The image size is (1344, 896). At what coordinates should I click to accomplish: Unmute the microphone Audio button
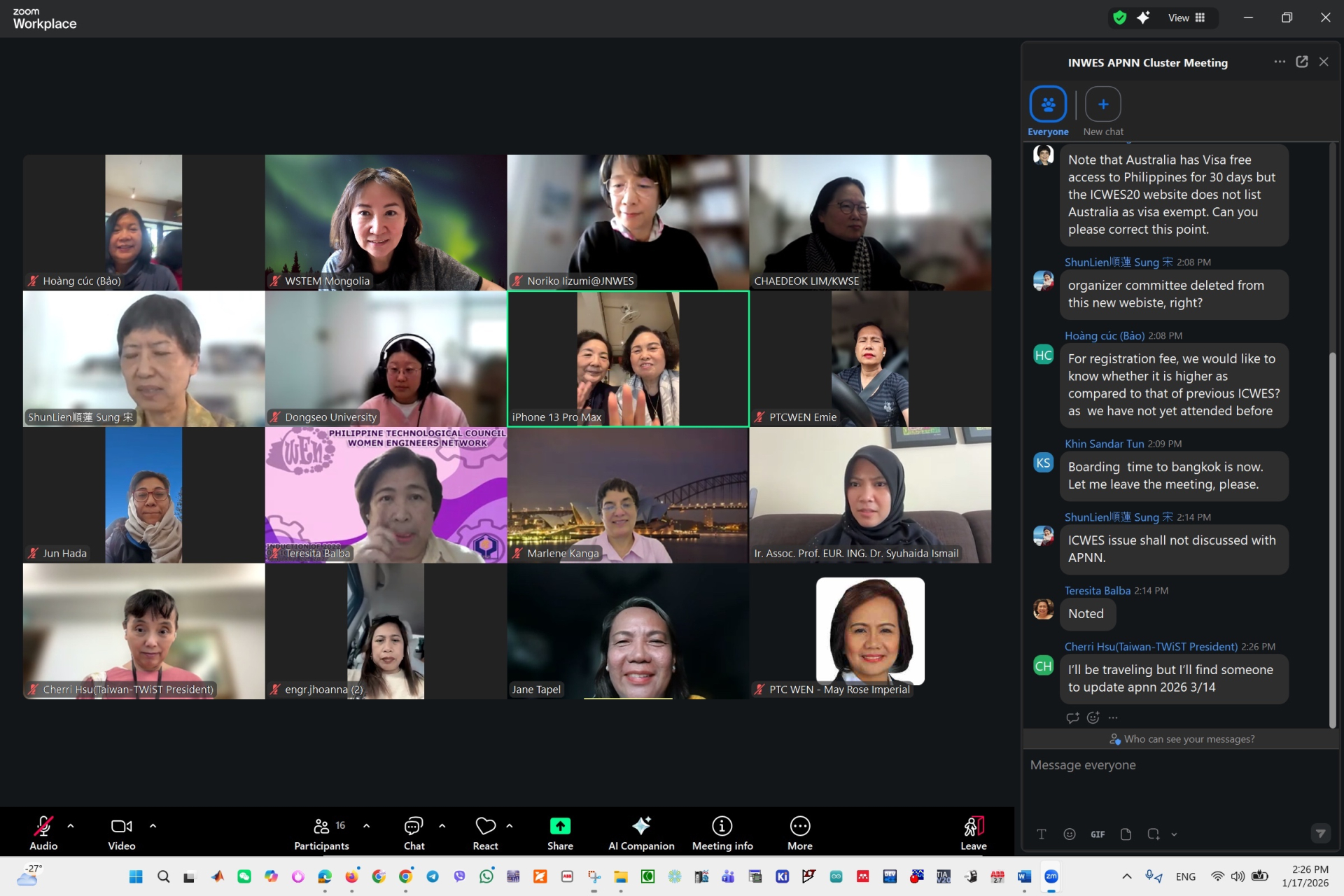pos(43,832)
